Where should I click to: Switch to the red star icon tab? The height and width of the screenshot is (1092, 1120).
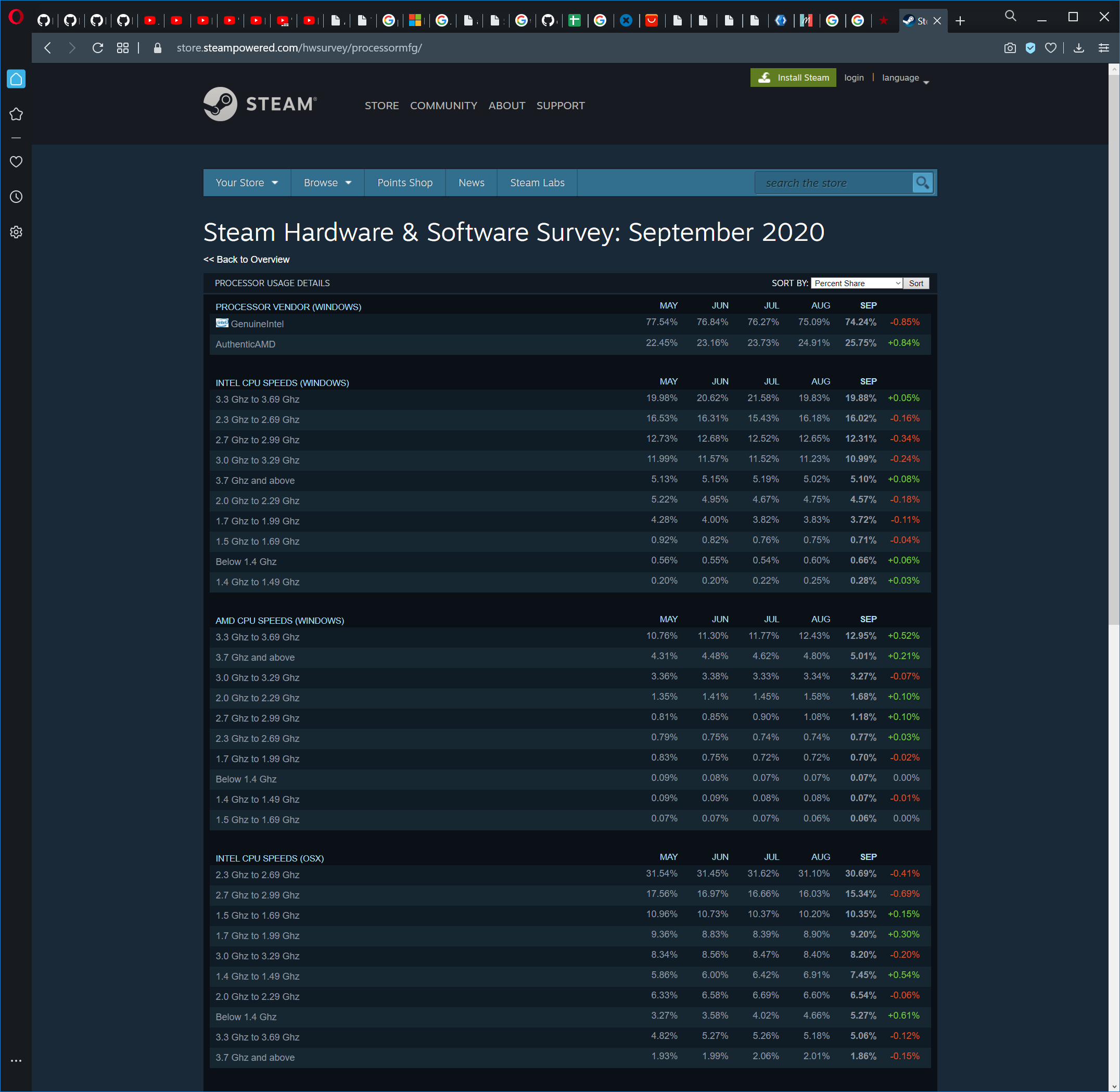(883, 21)
